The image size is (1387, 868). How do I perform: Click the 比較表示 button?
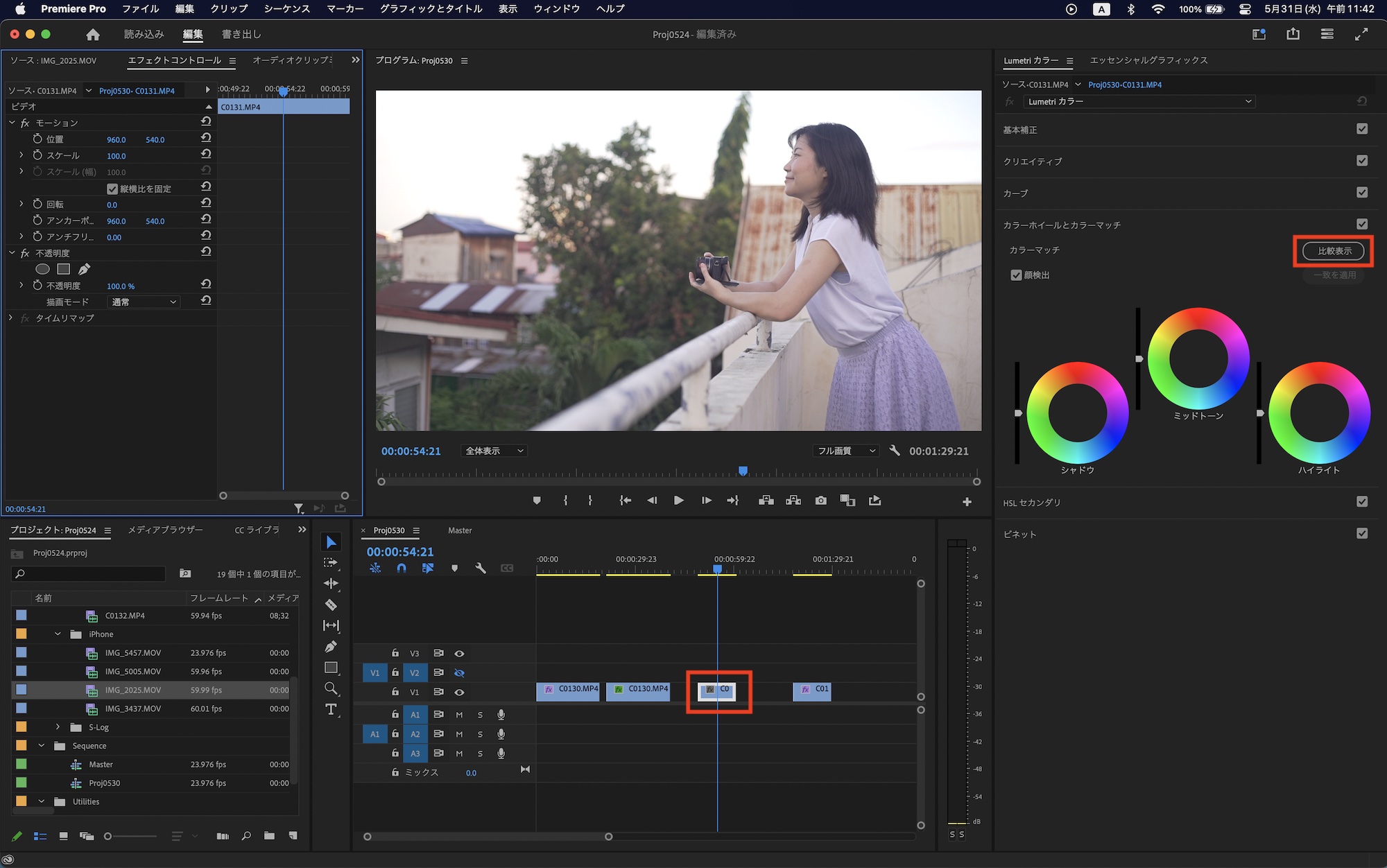click(x=1333, y=251)
